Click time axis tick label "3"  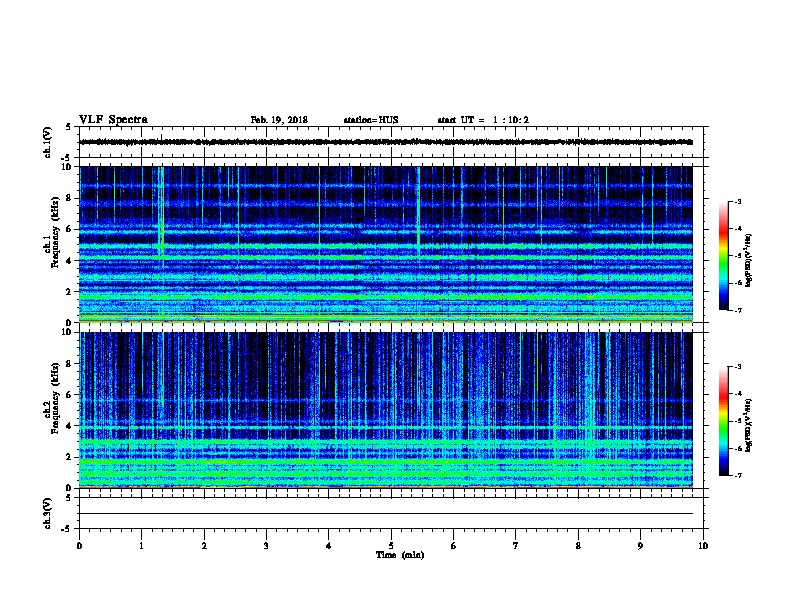click(266, 545)
